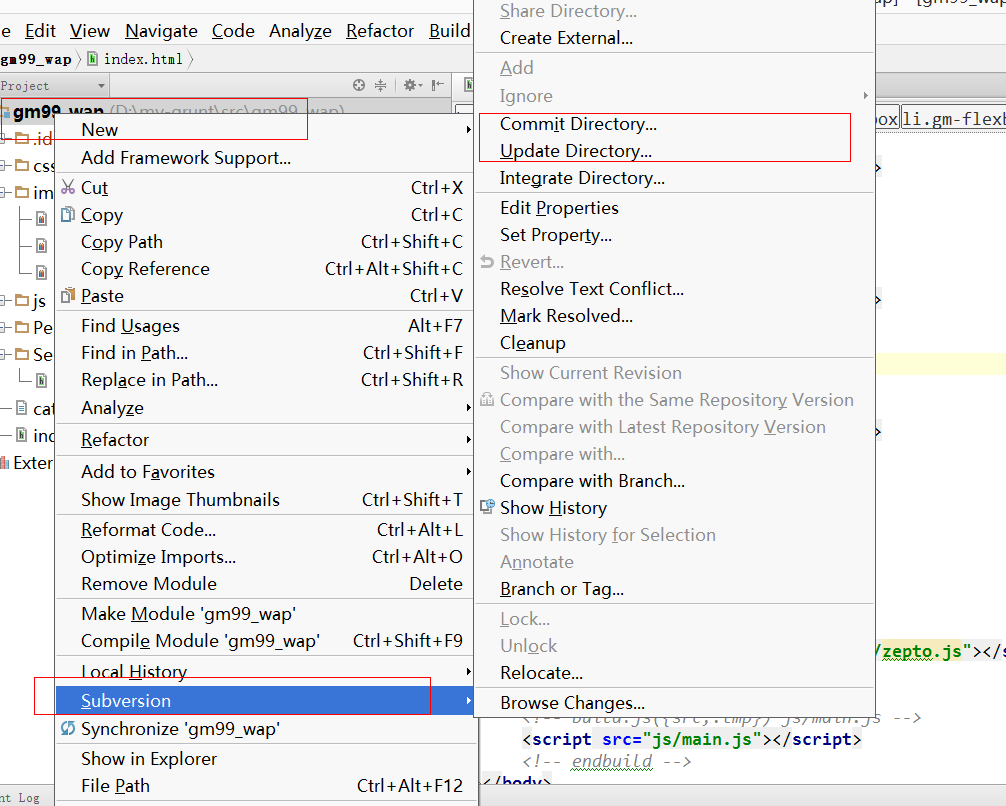The width and height of the screenshot is (1006, 806).
Task: Select Add Framework Support...
Action: click(265, 158)
